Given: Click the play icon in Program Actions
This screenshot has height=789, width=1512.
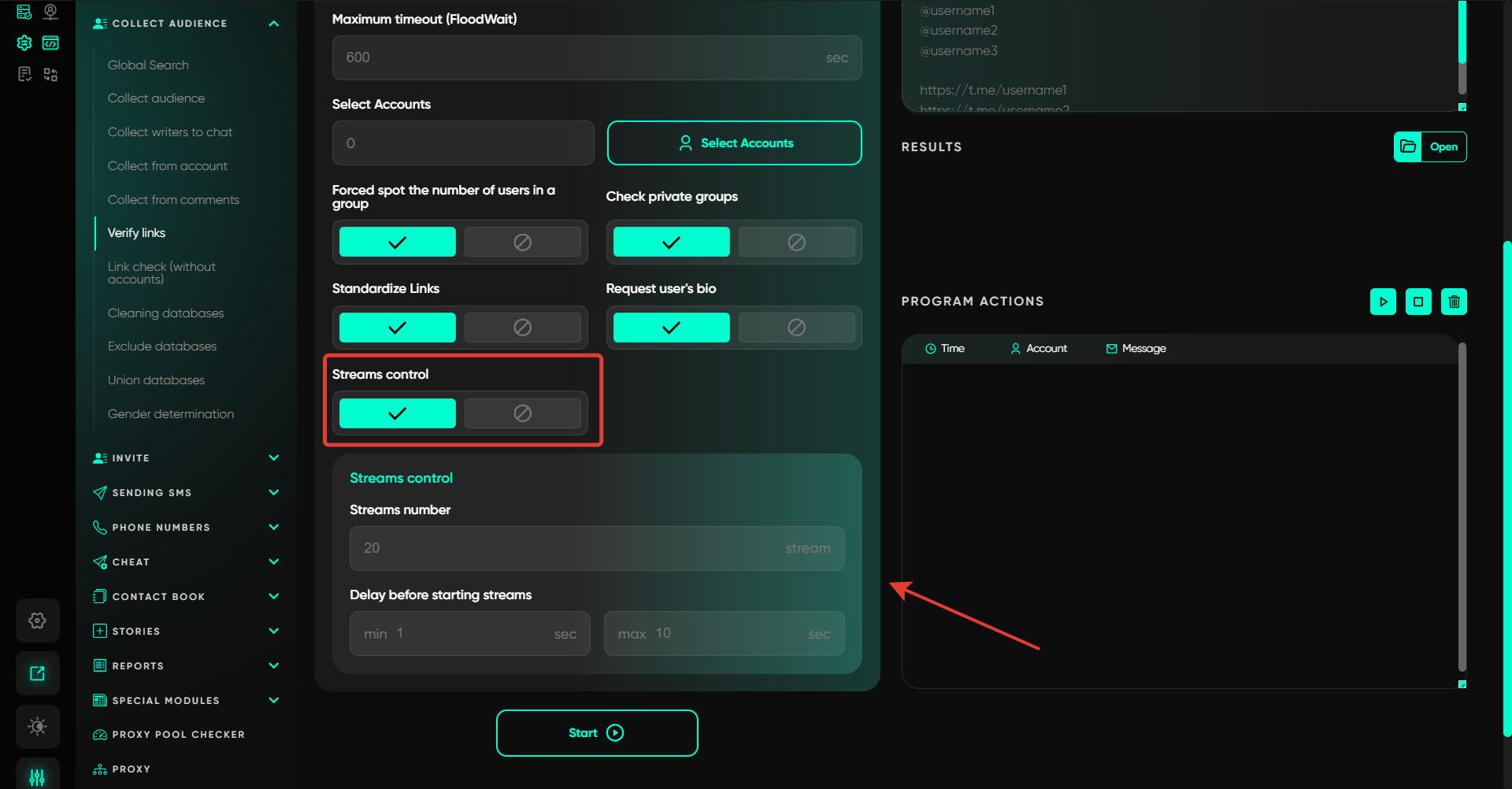Looking at the screenshot, I should (1383, 302).
